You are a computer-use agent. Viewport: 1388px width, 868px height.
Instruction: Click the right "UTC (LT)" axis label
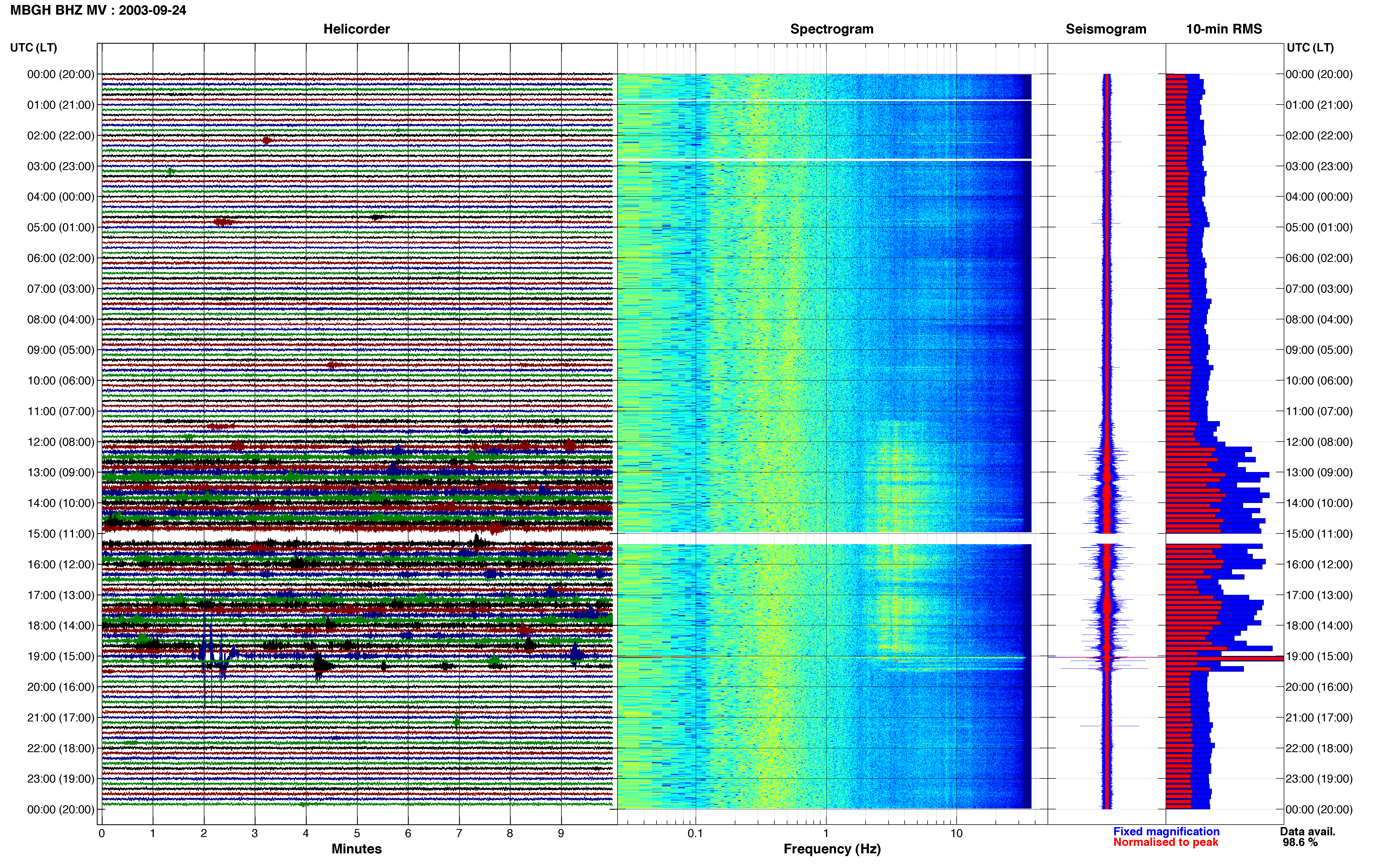point(1310,48)
